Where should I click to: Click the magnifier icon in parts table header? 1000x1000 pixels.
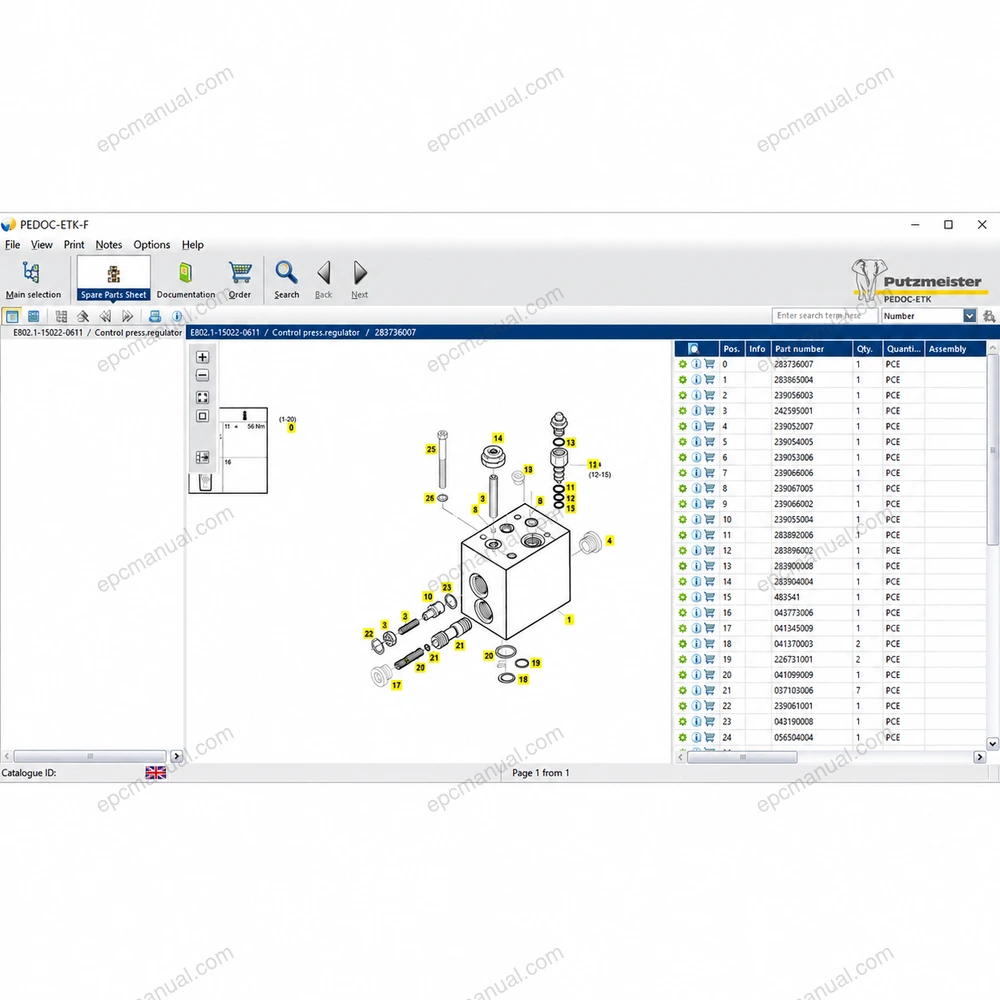[x=694, y=349]
